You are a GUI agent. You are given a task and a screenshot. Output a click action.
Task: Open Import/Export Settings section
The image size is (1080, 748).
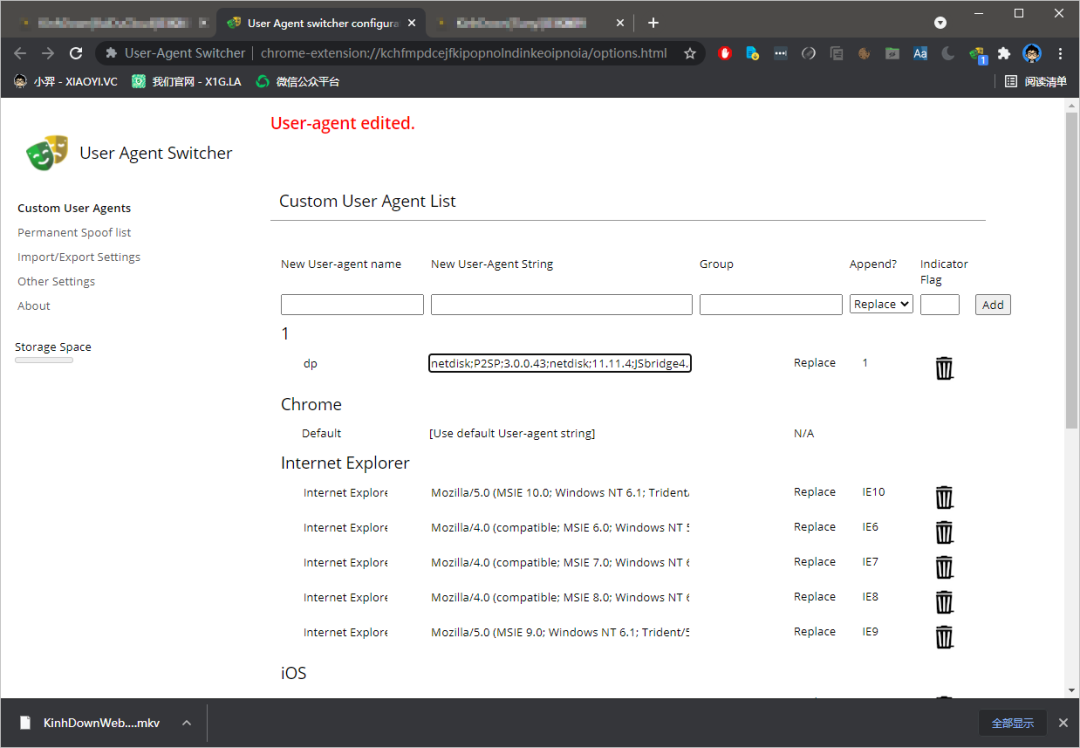[x=79, y=257]
